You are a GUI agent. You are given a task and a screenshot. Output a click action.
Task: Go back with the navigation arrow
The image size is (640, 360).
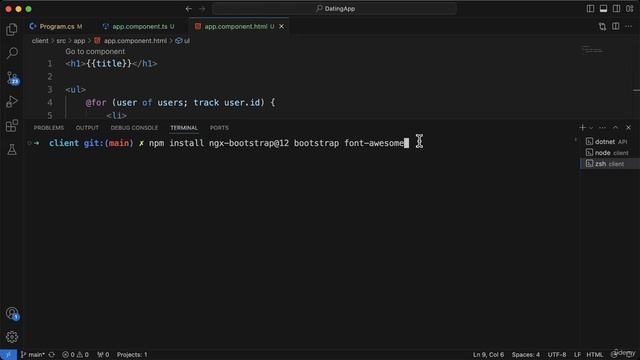click(x=189, y=9)
